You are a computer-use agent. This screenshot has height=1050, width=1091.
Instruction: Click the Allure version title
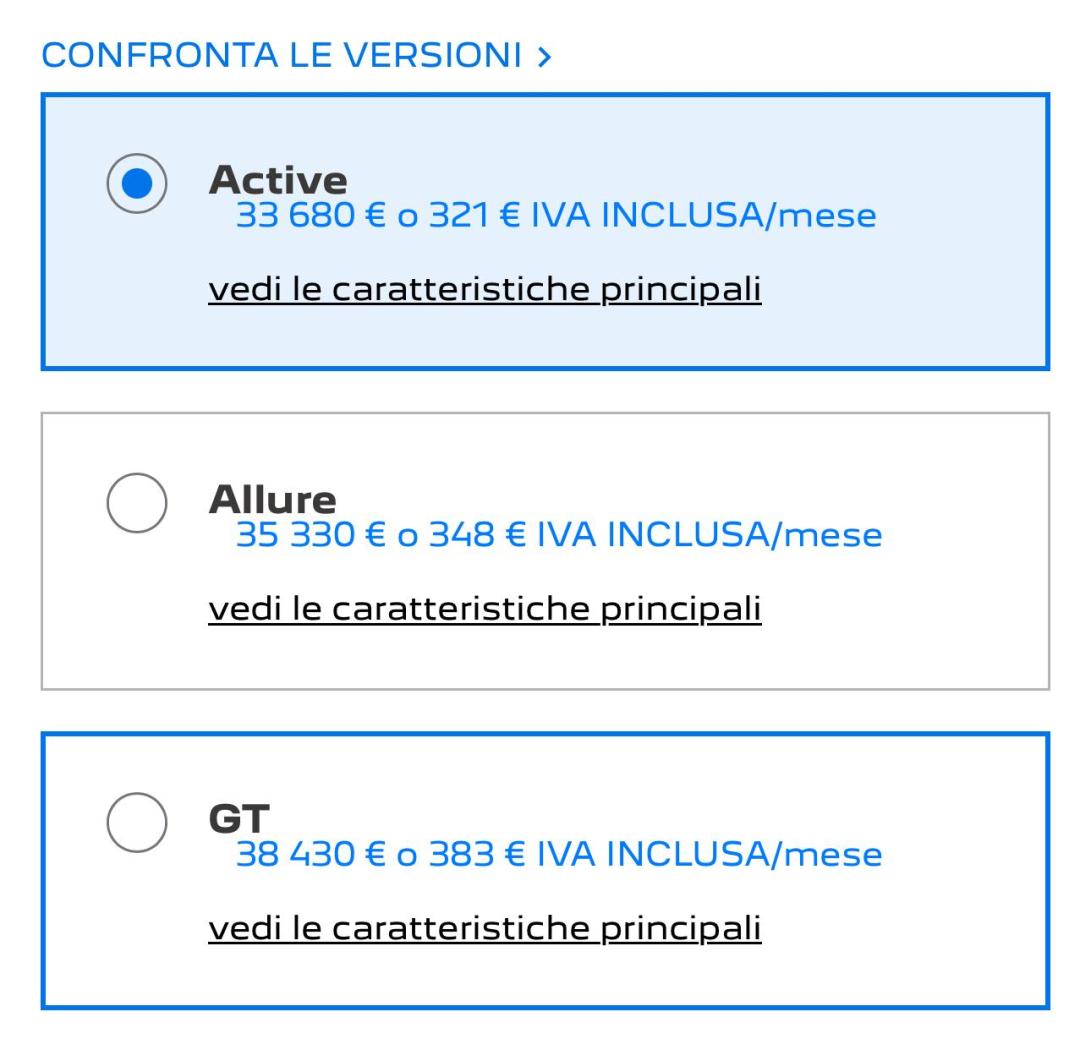[x=272, y=499]
